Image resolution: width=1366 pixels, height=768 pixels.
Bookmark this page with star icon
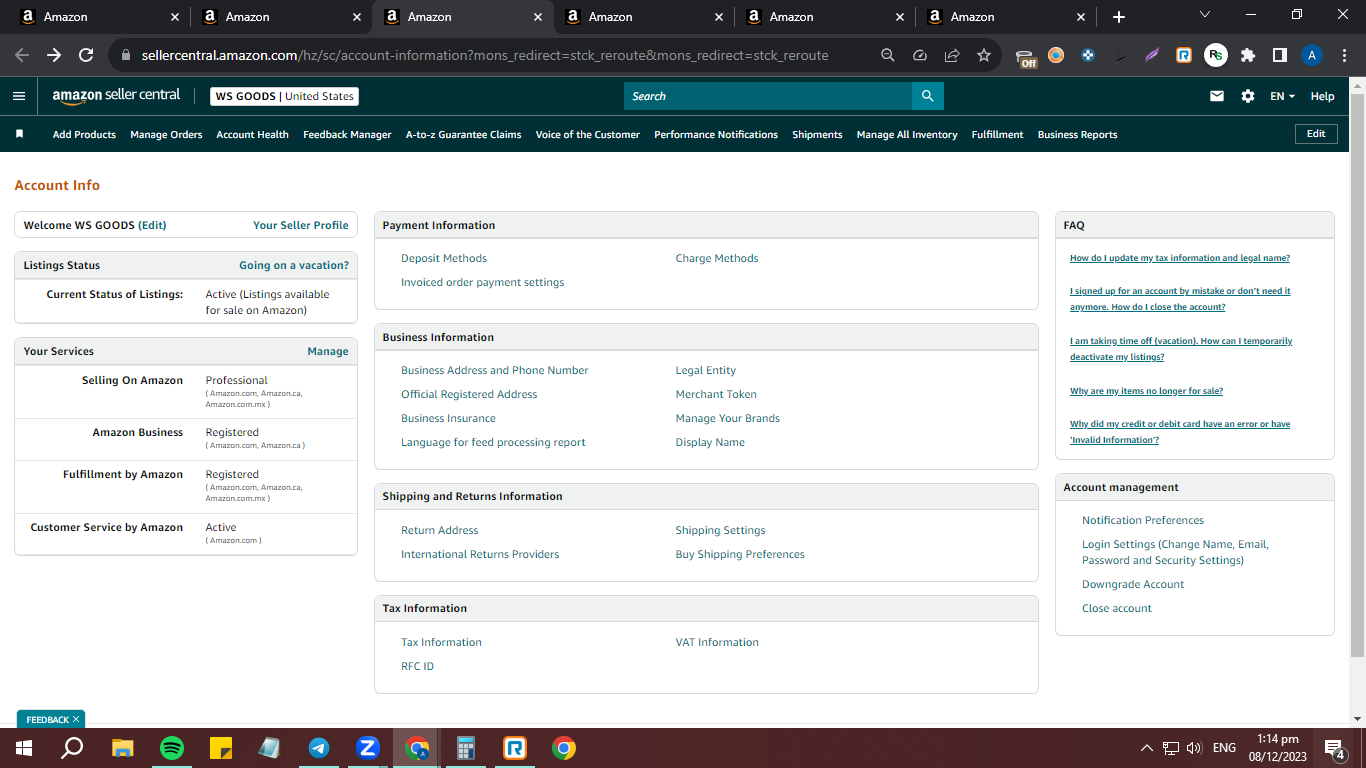click(x=984, y=55)
